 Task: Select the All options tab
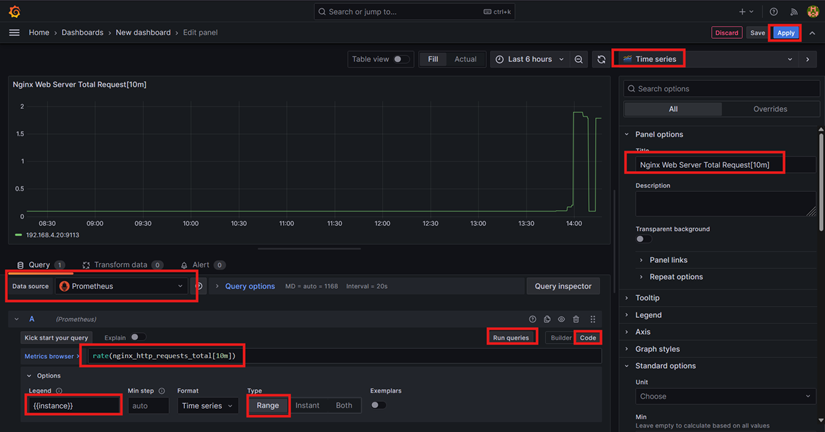(673, 109)
